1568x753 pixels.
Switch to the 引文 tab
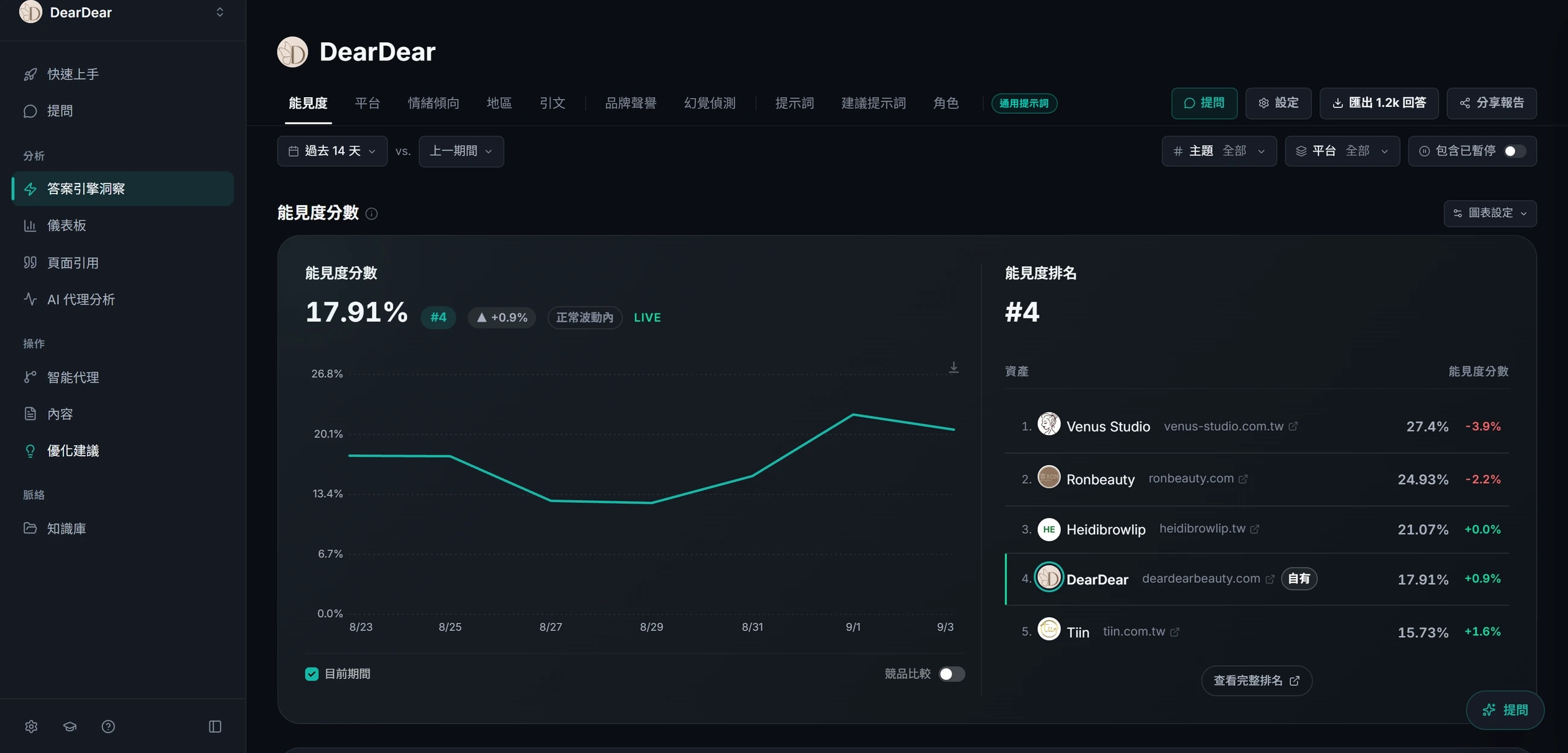(552, 103)
